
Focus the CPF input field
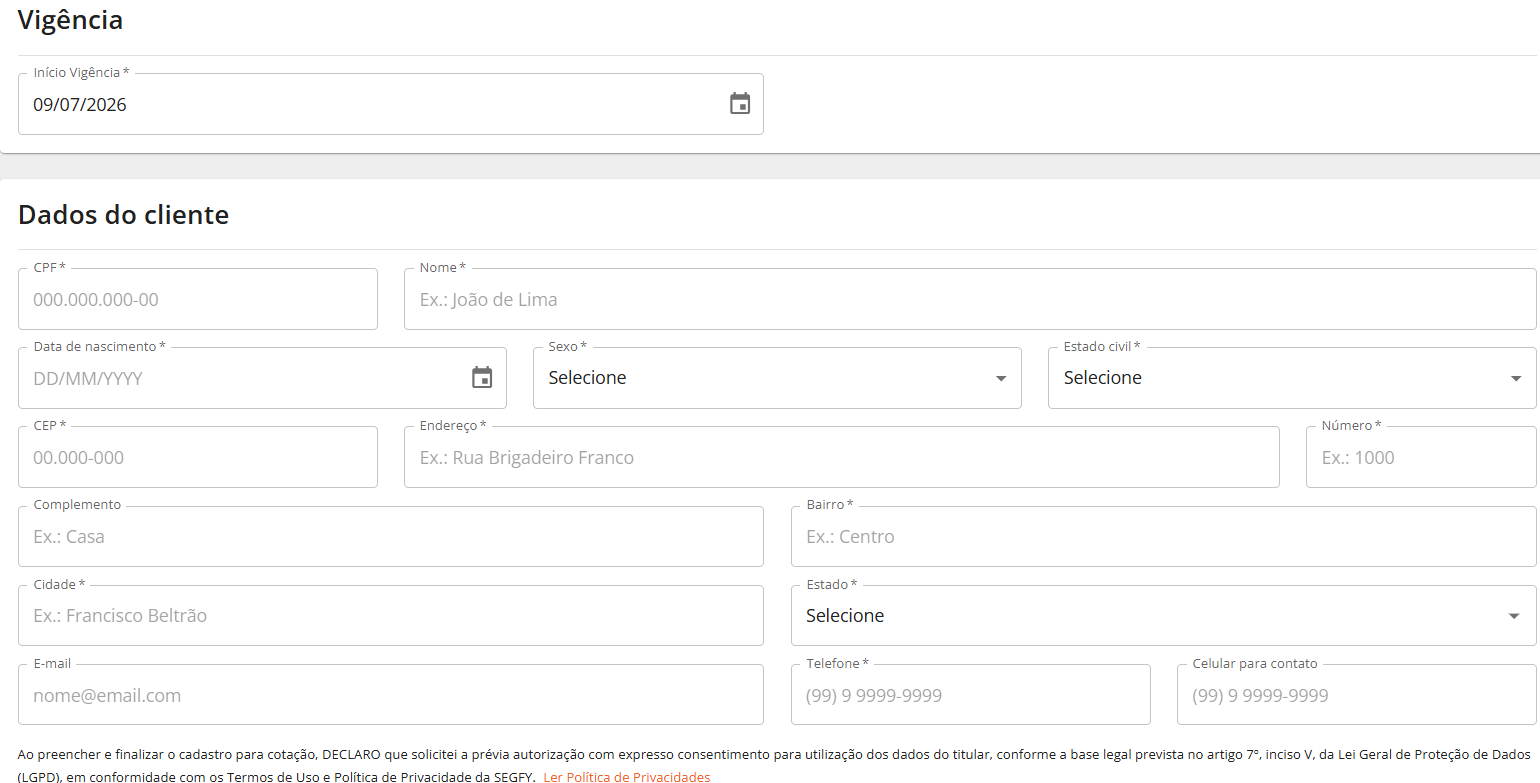tap(198, 299)
